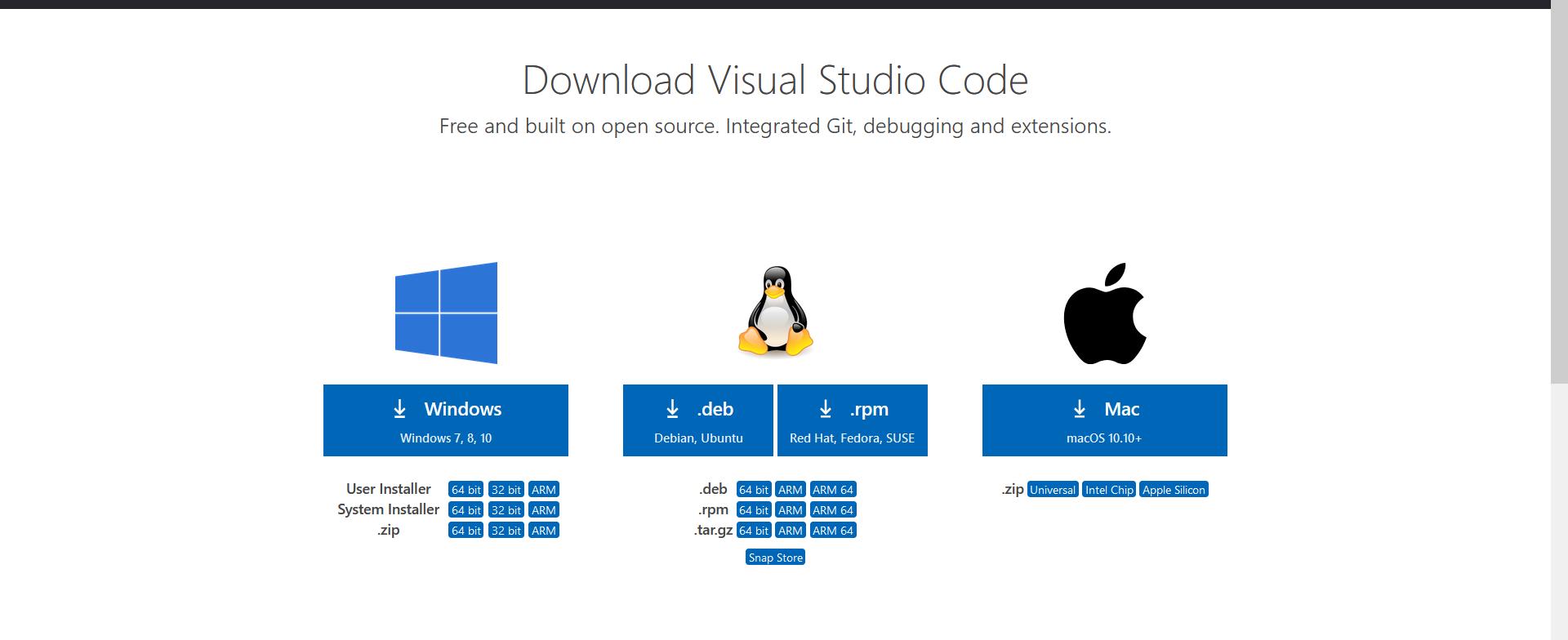
Task: Click the 'System Installer' label
Action: pyautogui.click(x=388, y=509)
